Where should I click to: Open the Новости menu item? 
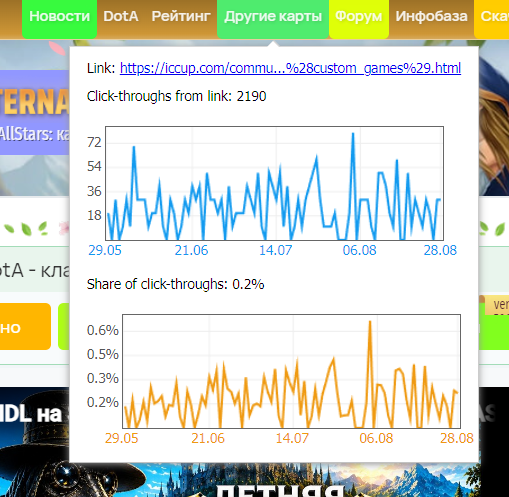pyautogui.click(x=59, y=18)
